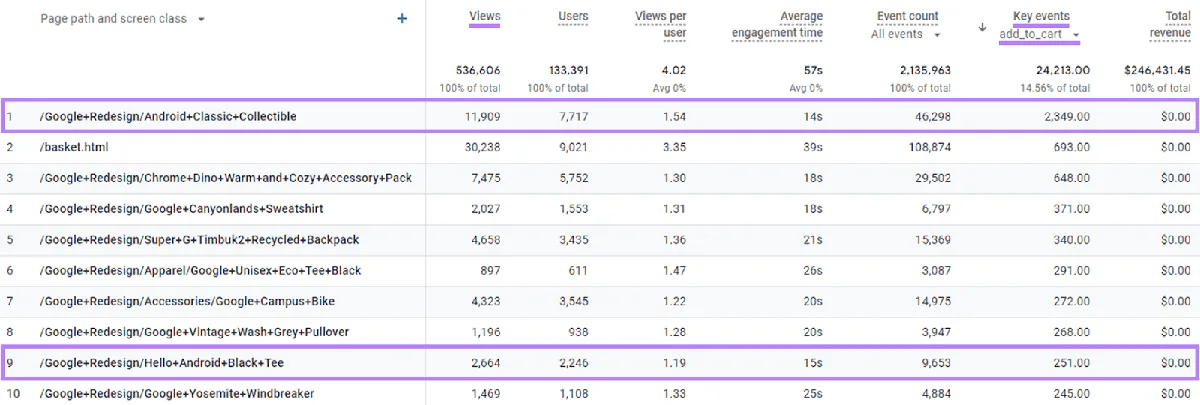Select the Android+Classic+Collectible page path
The width and height of the screenshot is (1200, 405).
point(168,117)
